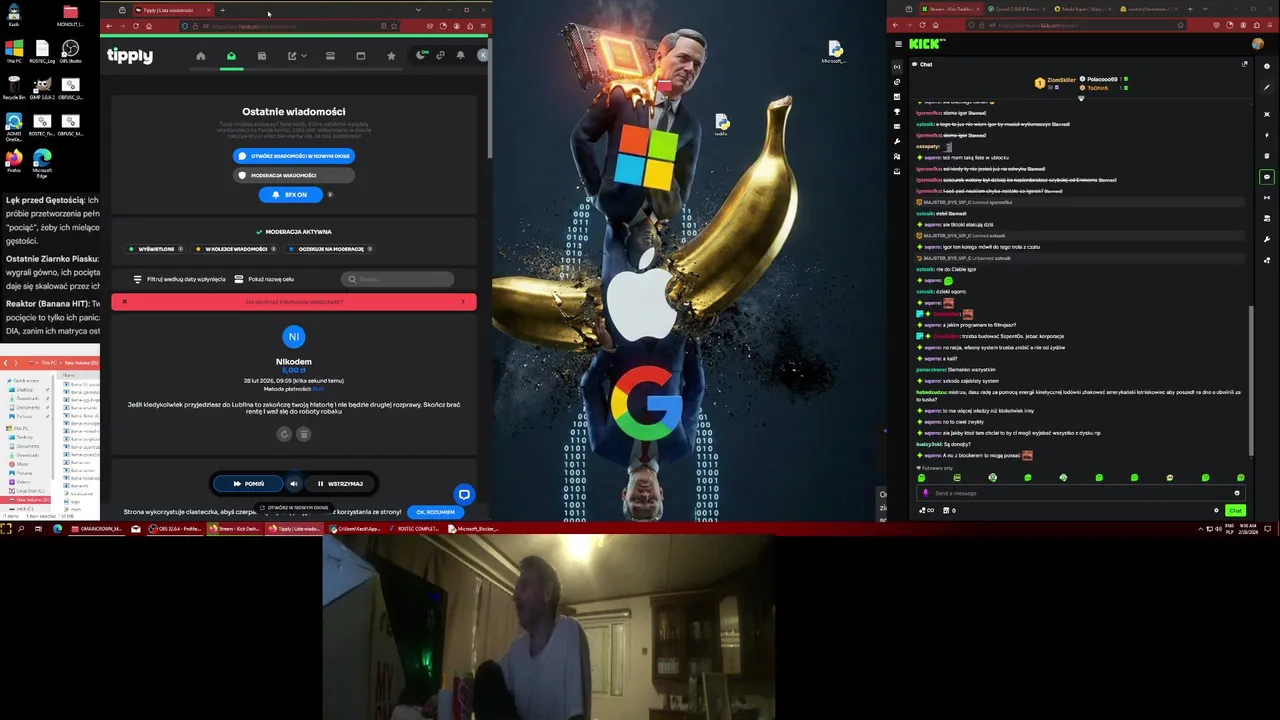Viewport: 1280px width, 720px height.
Task: Open Tipply support chat bubble
Action: click(x=464, y=494)
